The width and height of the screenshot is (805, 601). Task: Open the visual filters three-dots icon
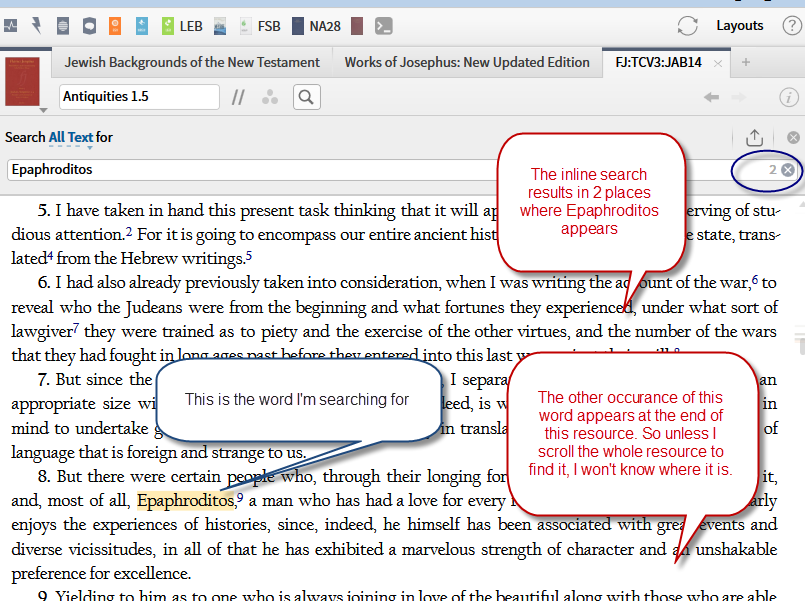coord(270,97)
